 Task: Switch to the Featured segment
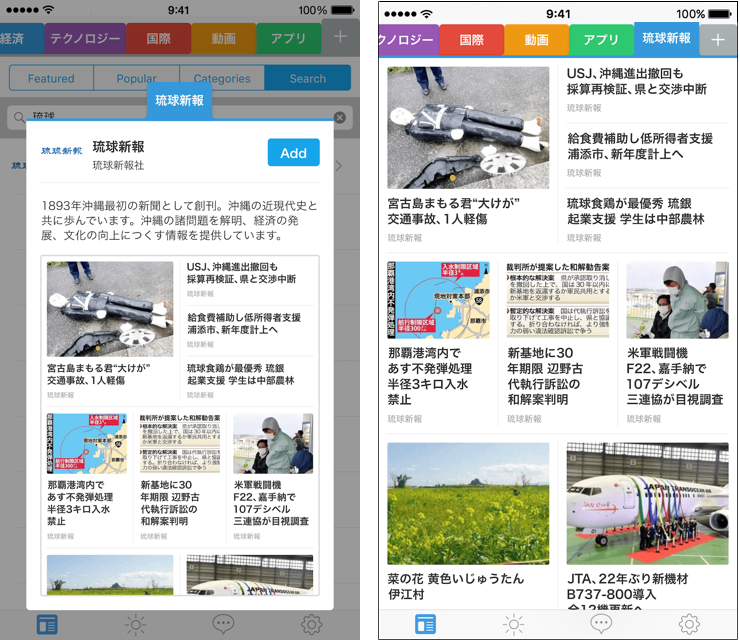(51, 78)
